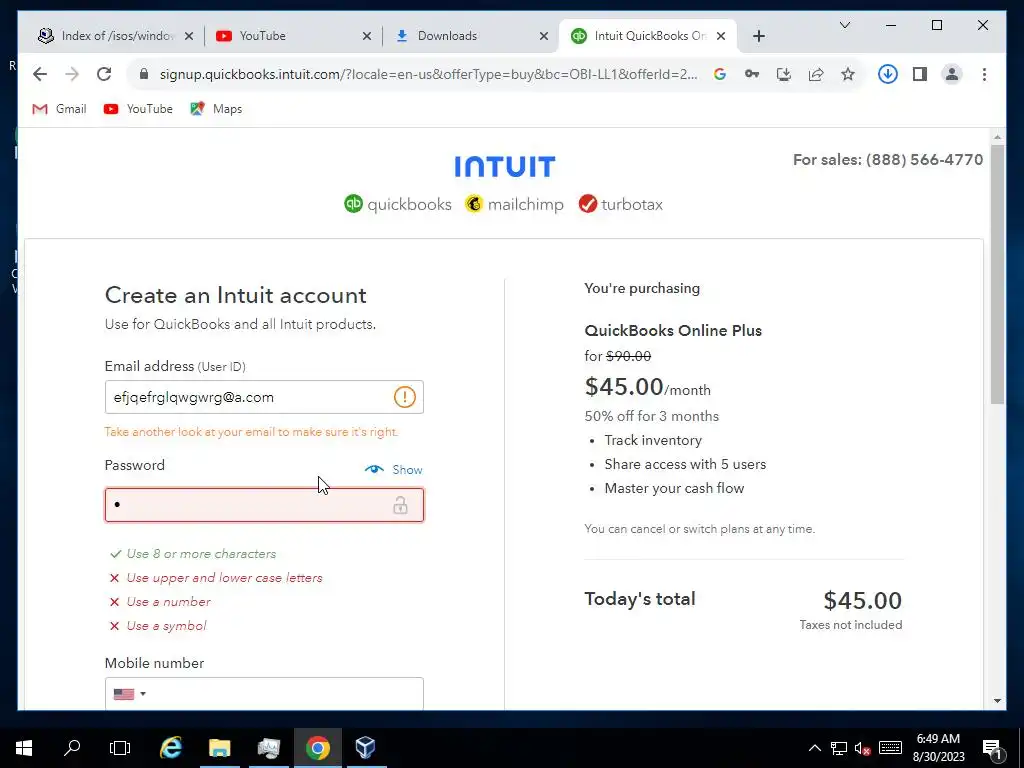Toggle the browser side panel icon
The height and width of the screenshot is (768, 1024).
pos(920,74)
